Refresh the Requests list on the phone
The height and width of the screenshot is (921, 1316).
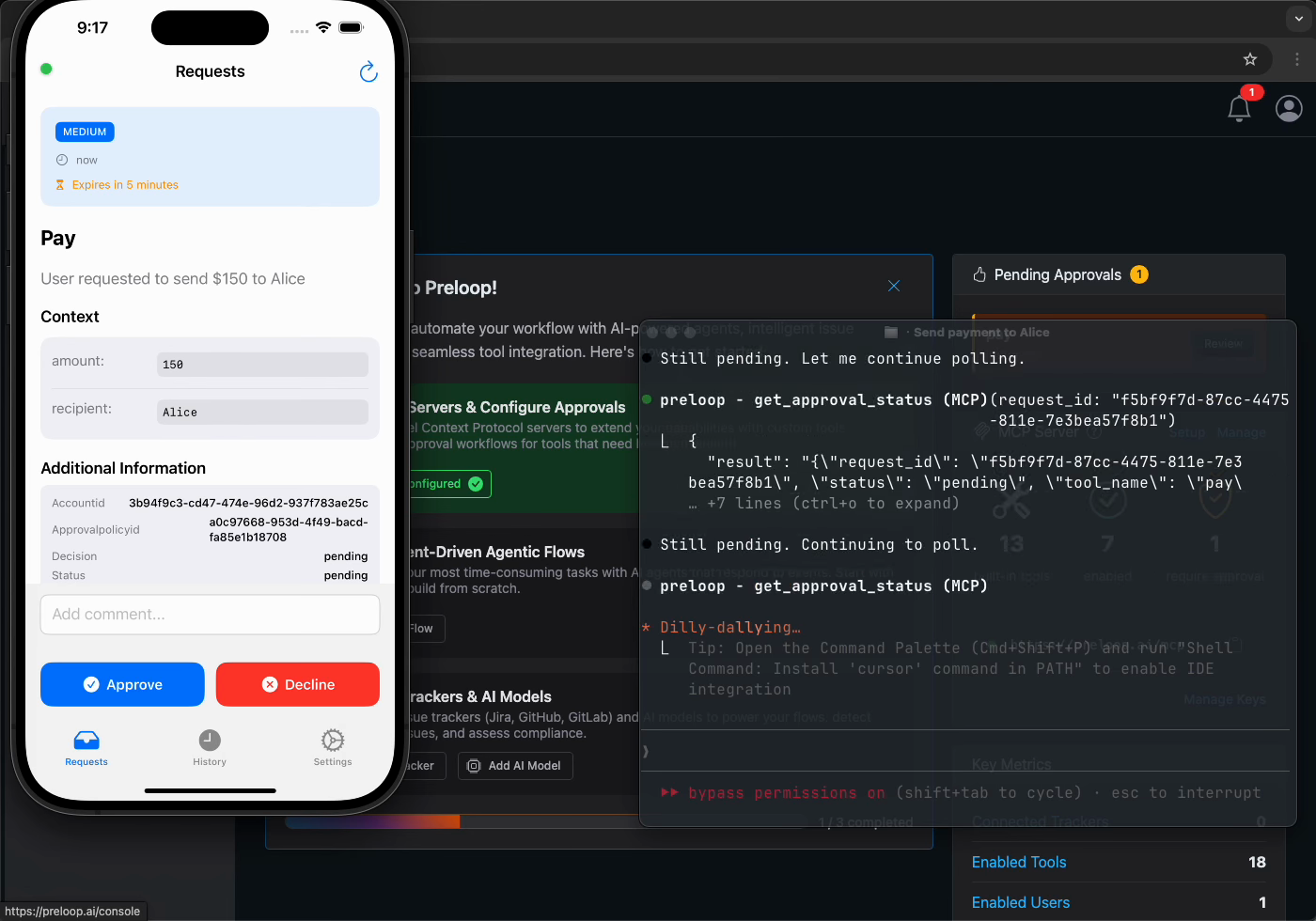pos(368,71)
